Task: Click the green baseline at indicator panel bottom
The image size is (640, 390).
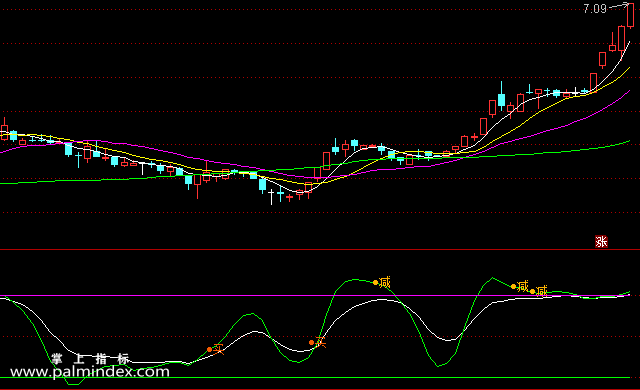Action: tap(315, 377)
